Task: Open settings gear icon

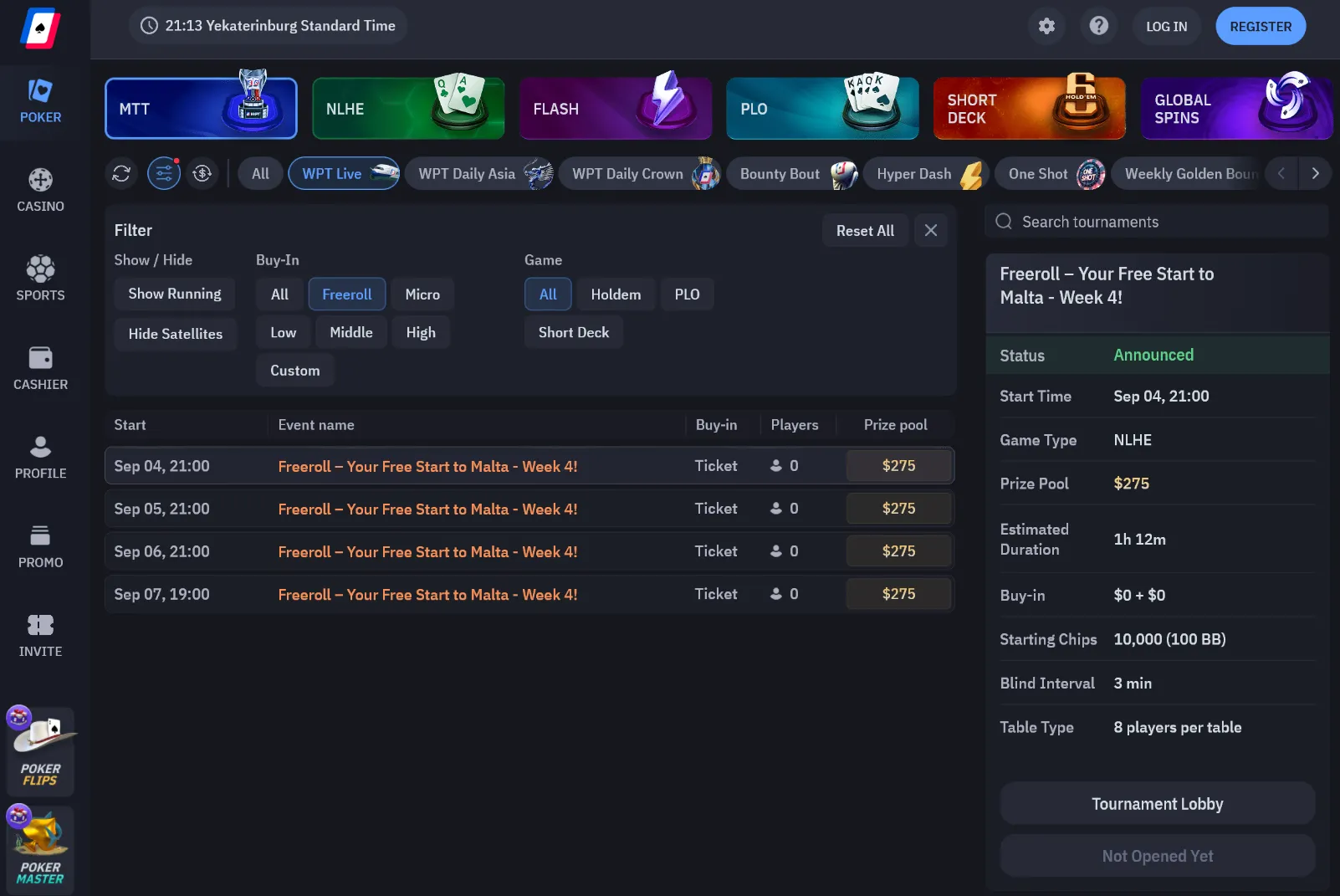Action: pos(1046,26)
